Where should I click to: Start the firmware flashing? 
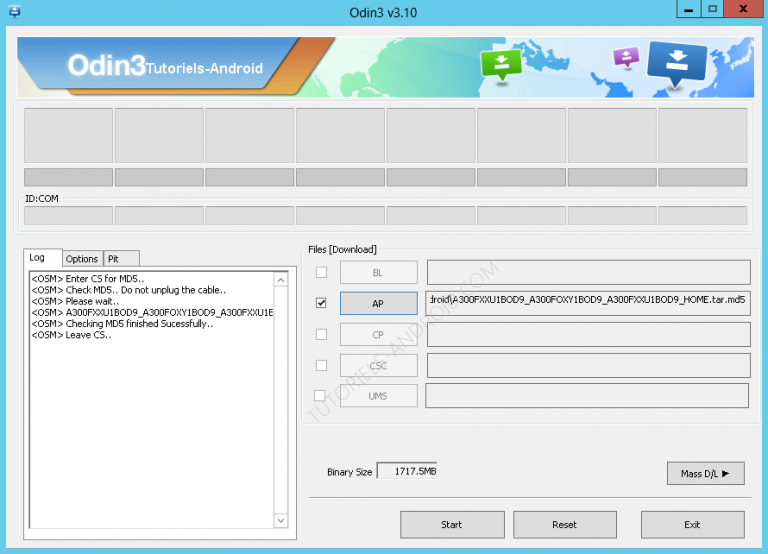(x=452, y=525)
